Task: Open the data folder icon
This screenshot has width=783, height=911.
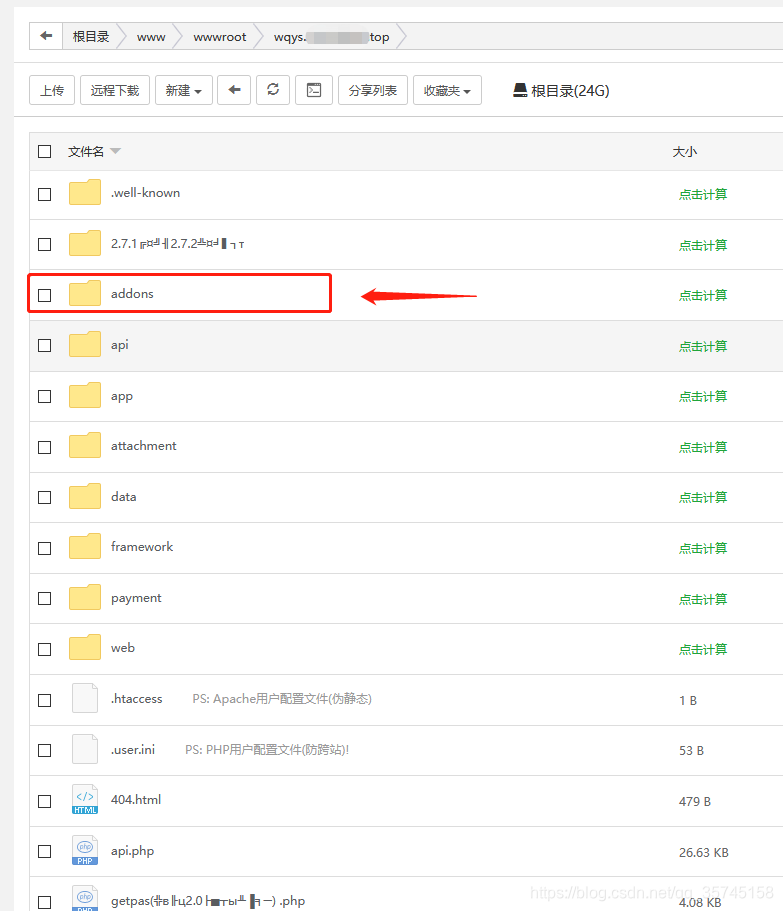Action: pyautogui.click(x=85, y=497)
